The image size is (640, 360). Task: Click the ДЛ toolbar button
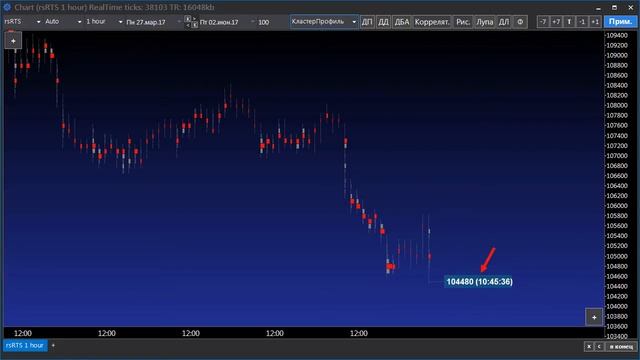coord(504,22)
